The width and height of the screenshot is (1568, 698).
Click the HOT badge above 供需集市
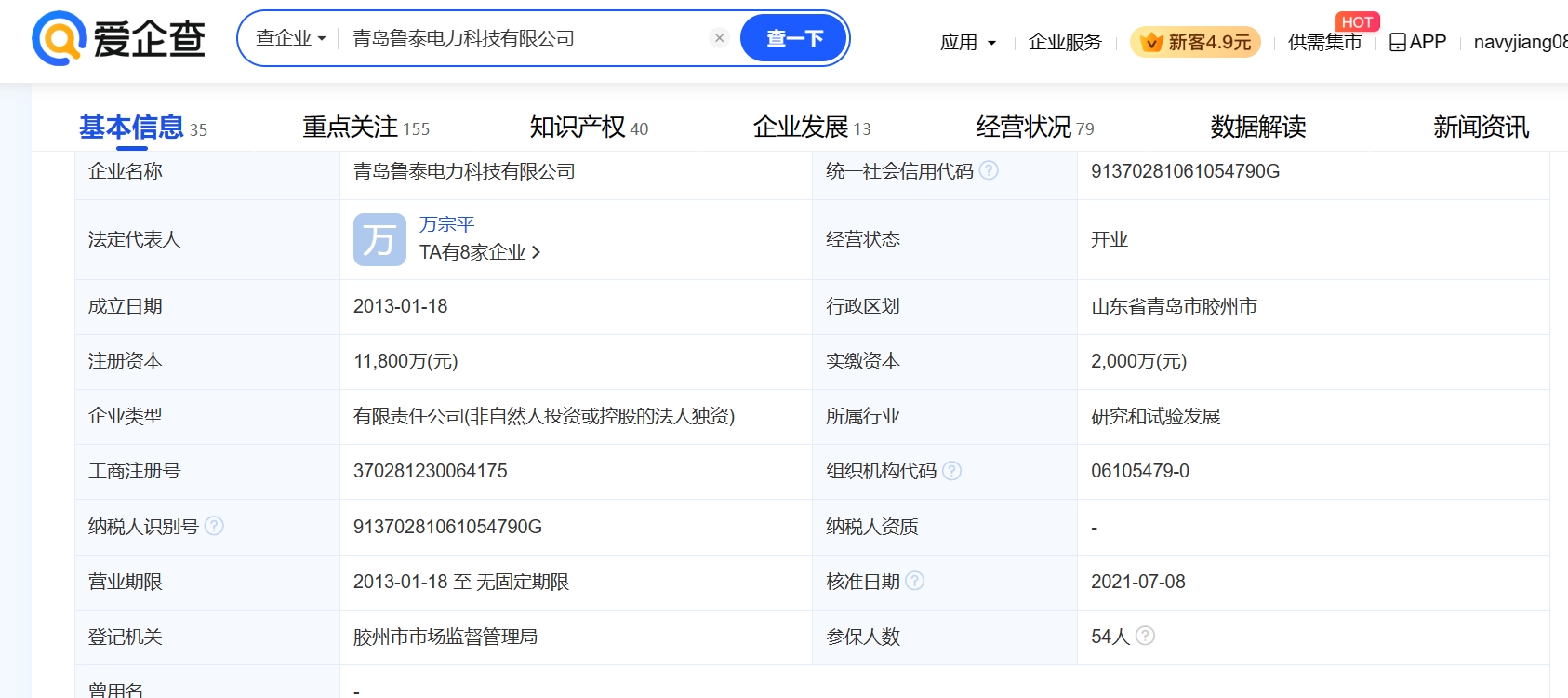(x=1358, y=21)
